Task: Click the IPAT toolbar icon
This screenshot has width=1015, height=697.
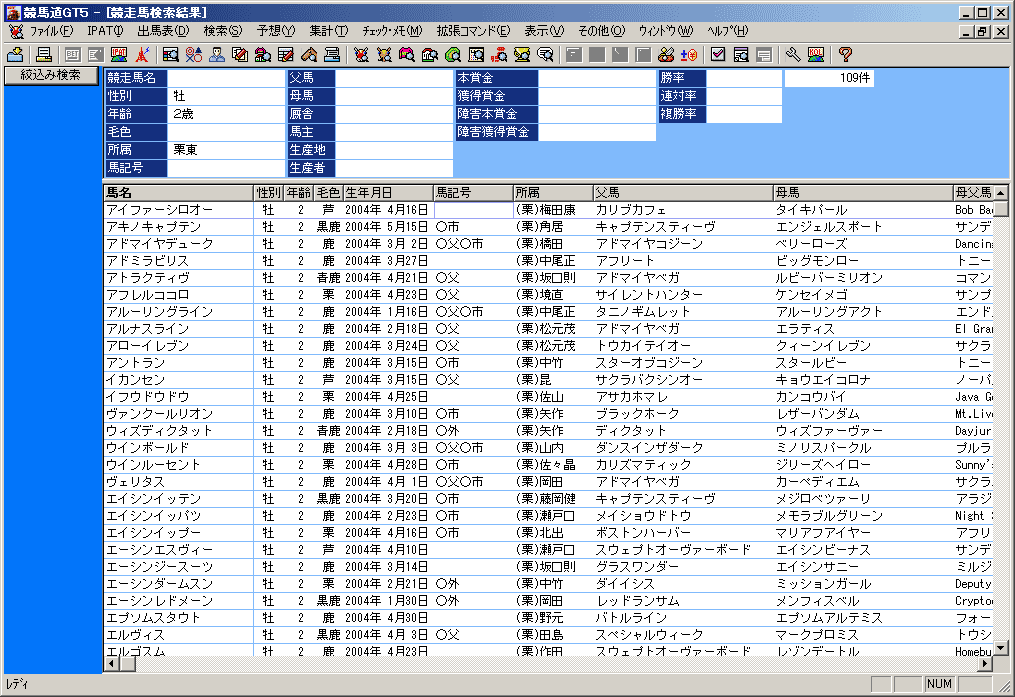Action: point(119,54)
